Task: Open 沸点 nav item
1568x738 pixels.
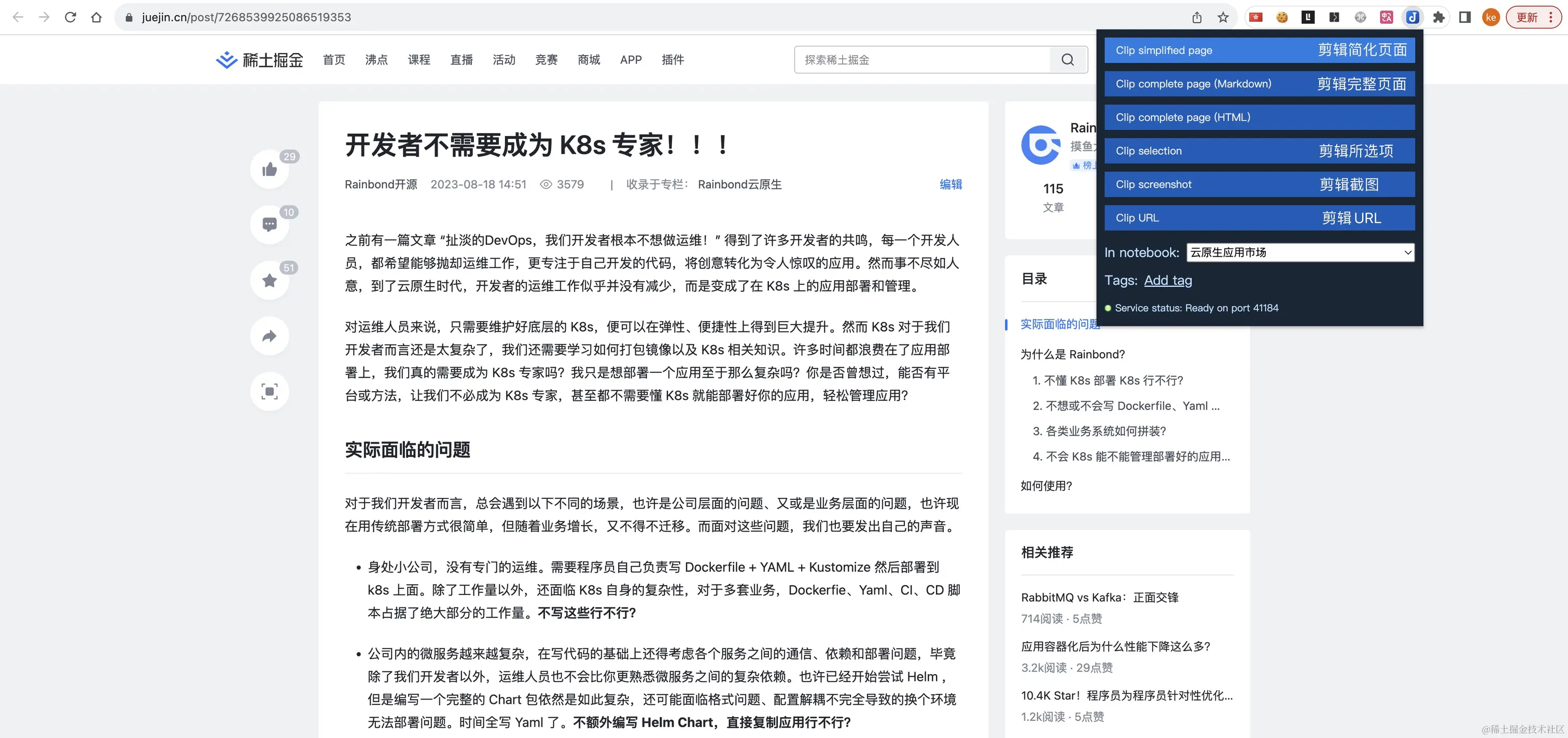Action: pos(376,60)
